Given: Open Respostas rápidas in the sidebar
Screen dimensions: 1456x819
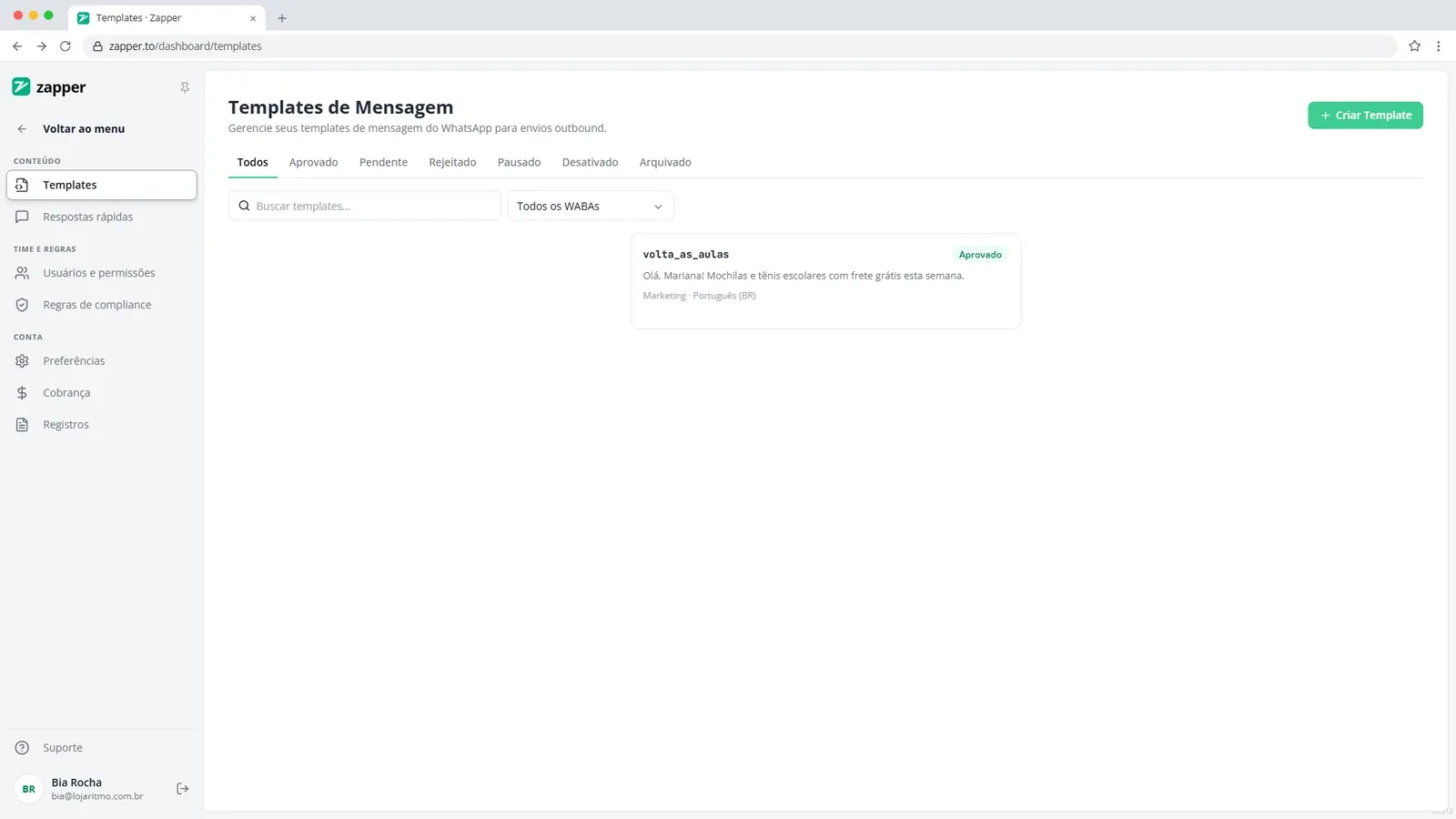Looking at the screenshot, I should click(101, 217).
